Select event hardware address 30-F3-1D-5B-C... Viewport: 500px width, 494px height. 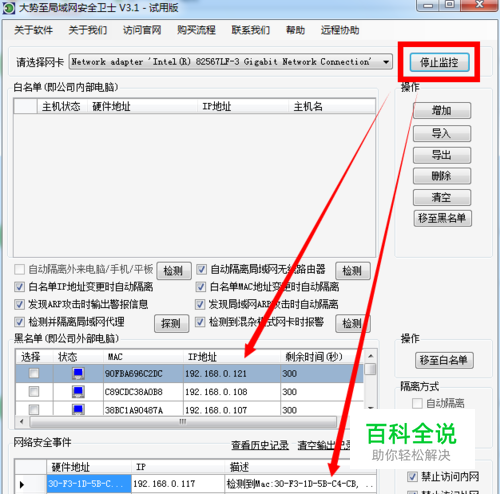89,484
